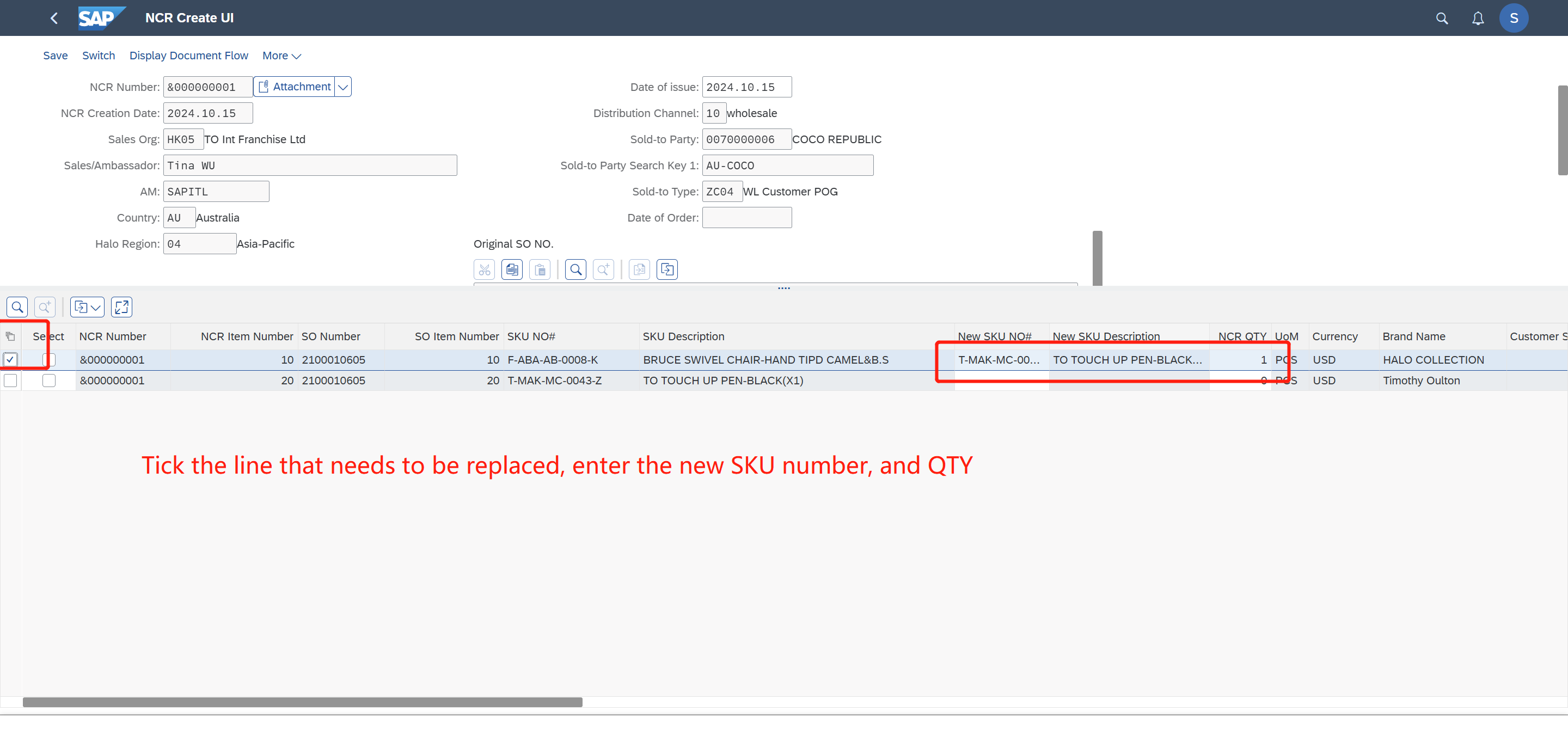The image size is (1568, 748).
Task: Tick the row selector for NCR item 20
Action: [10, 381]
